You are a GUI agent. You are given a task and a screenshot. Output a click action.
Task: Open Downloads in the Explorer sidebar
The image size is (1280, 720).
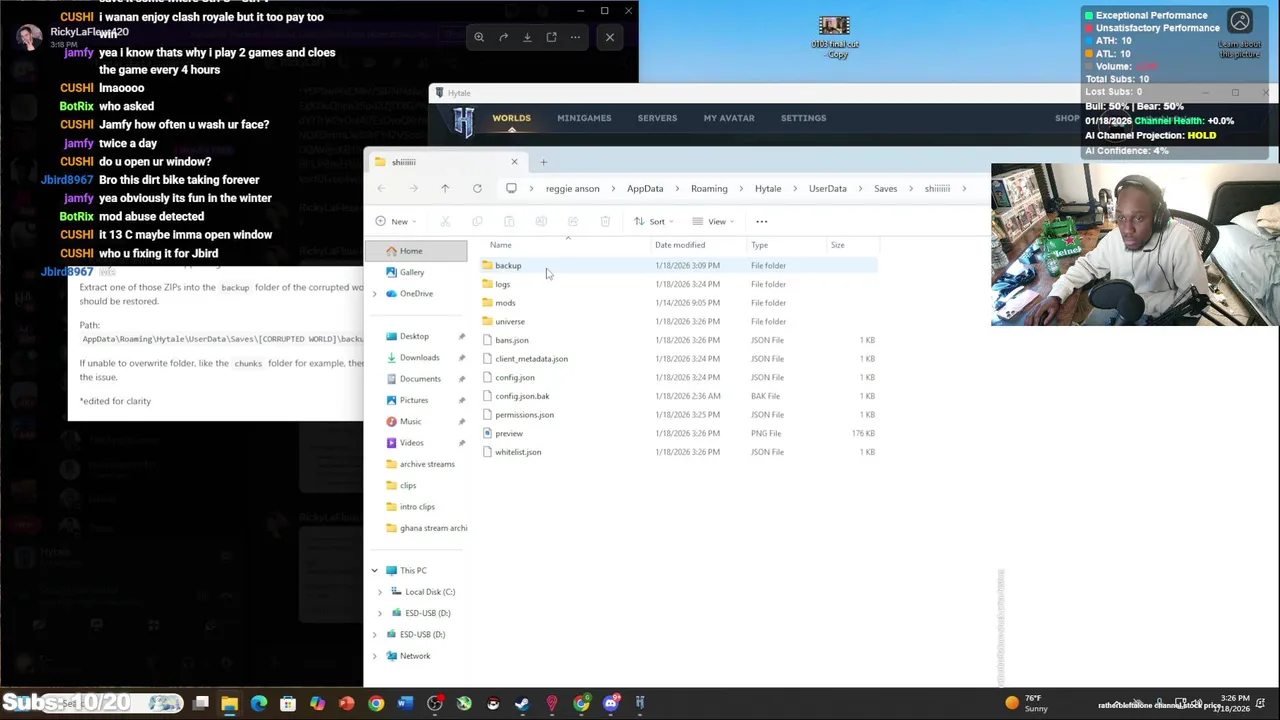(x=419, y=358)
